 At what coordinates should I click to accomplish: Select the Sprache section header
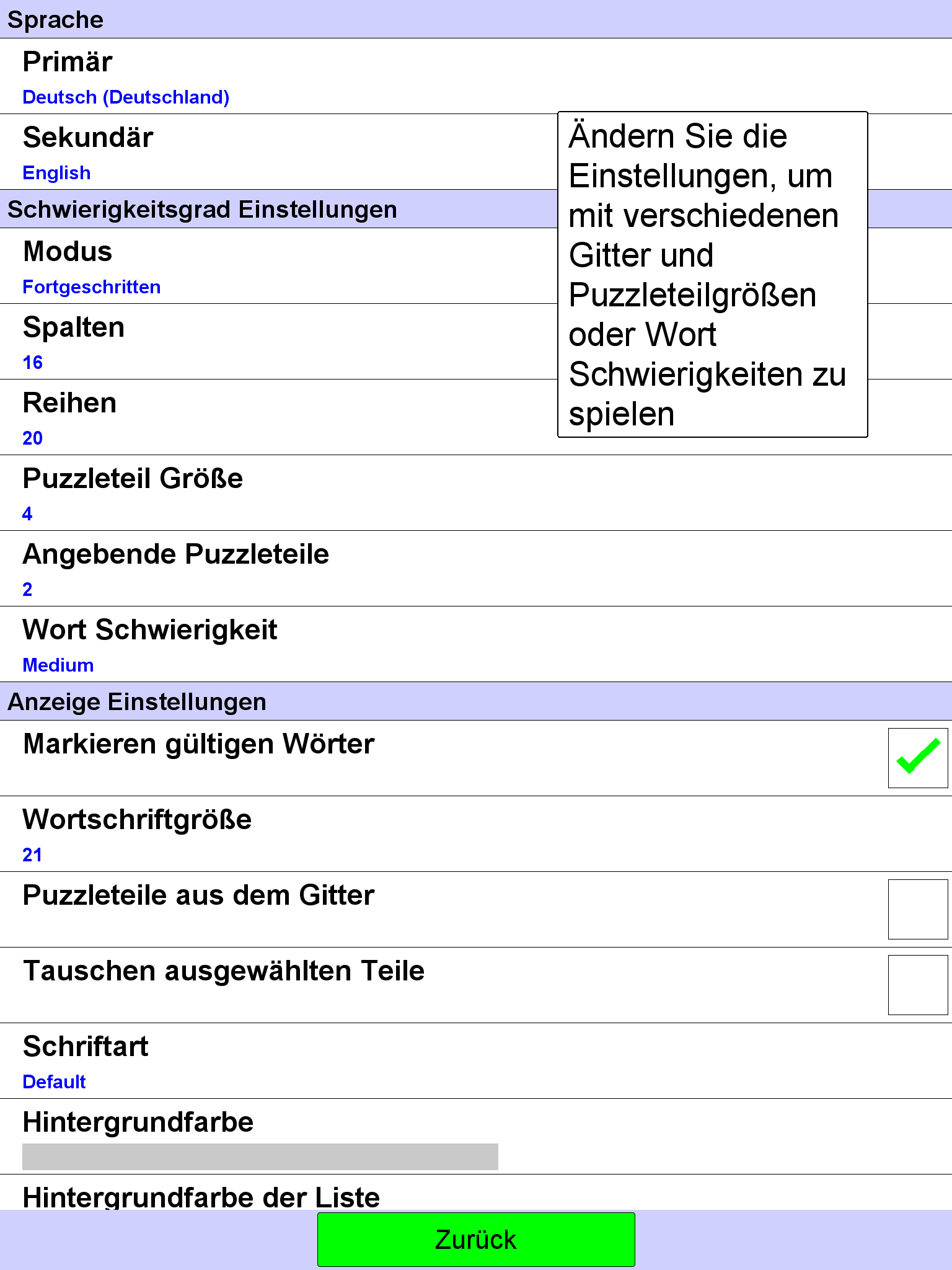pyautogui.click(x=476, y=19)
